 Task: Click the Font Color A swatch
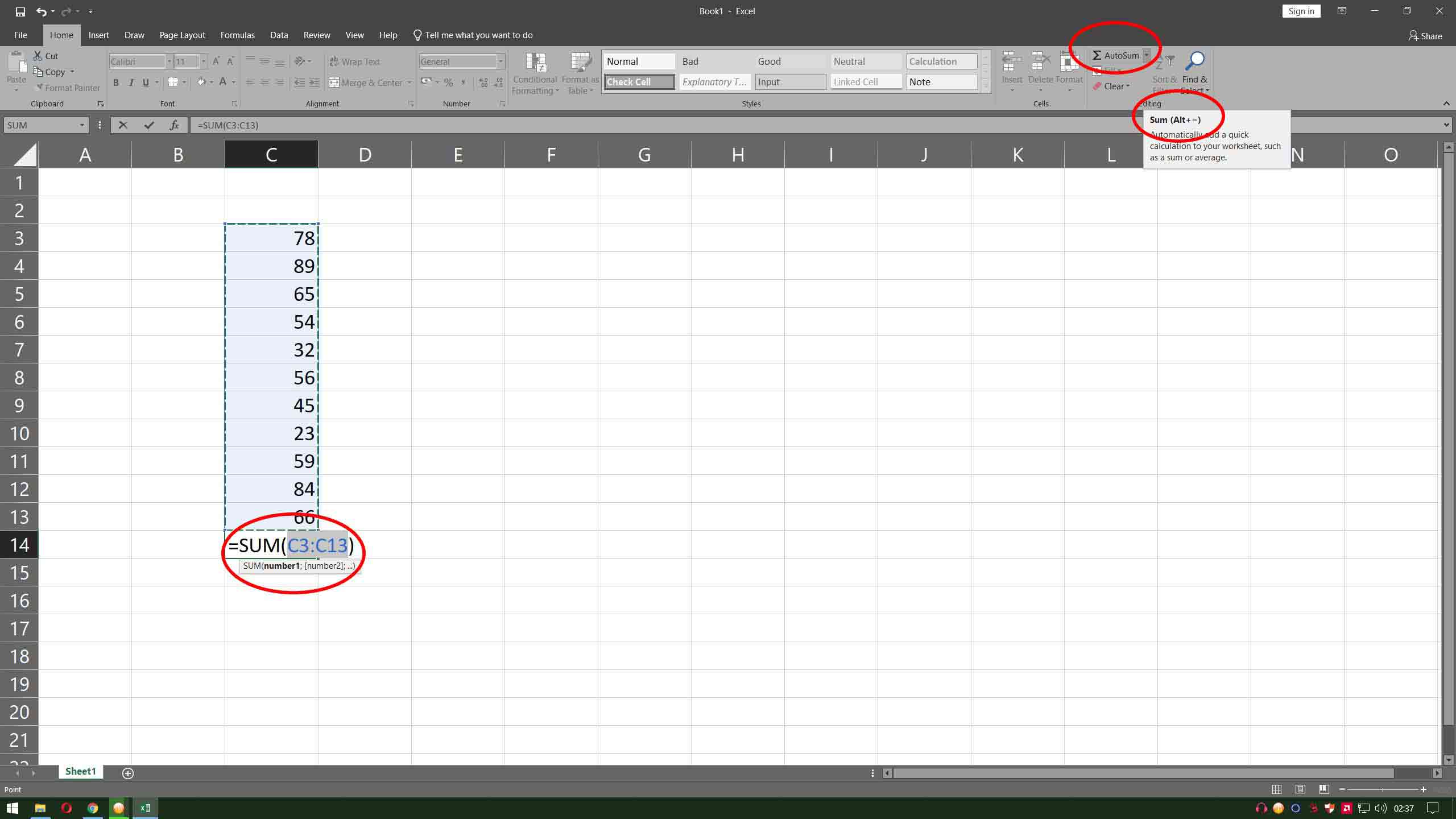coord(223,82)
